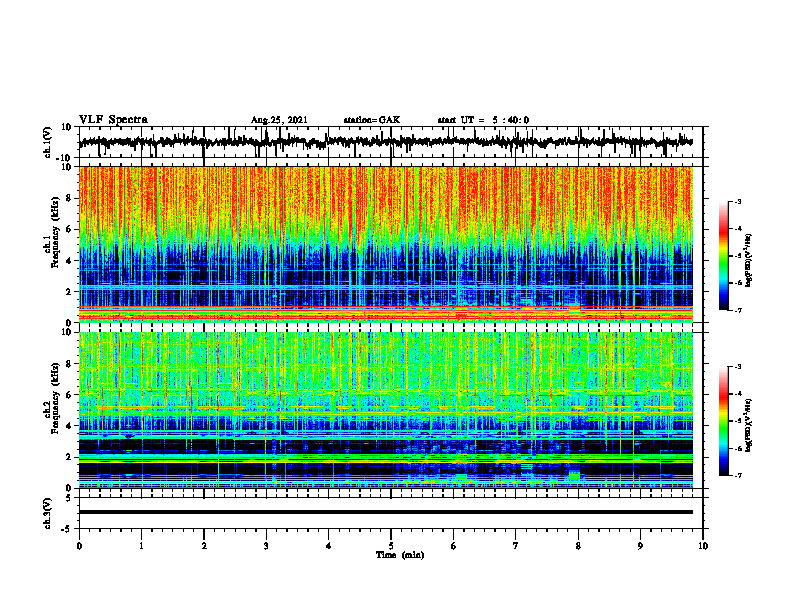Click the flat black ch.3 voltage trace
The image size is (792, 612).
tap(386, 512)
